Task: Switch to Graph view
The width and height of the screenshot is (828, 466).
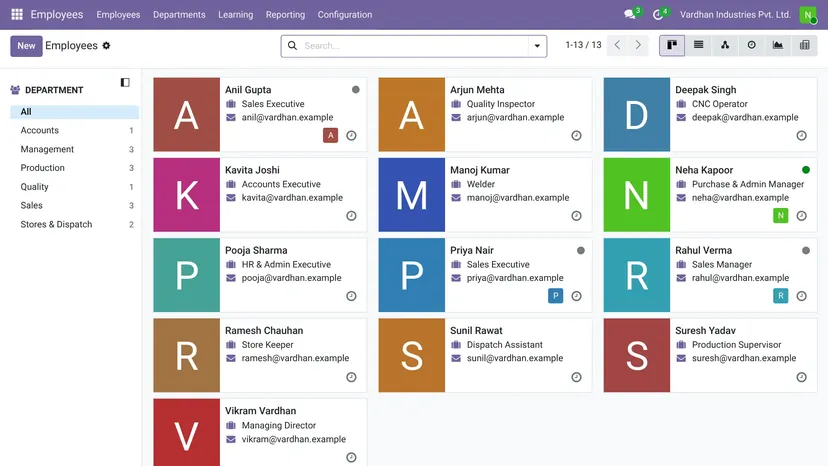Action: [x=778, y=45]
